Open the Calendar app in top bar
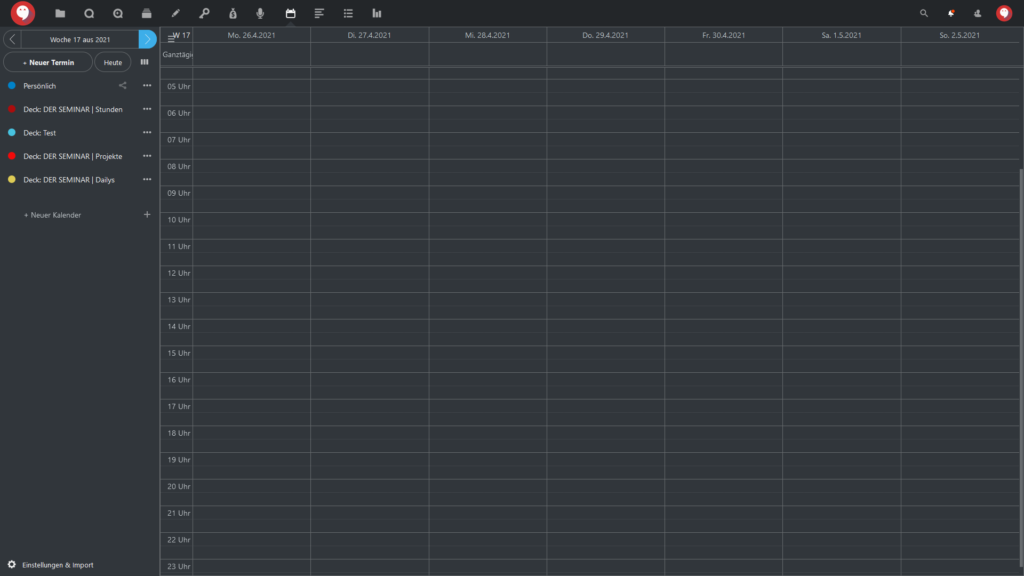This screenshot has height=576, width=1024. [290, 14]
